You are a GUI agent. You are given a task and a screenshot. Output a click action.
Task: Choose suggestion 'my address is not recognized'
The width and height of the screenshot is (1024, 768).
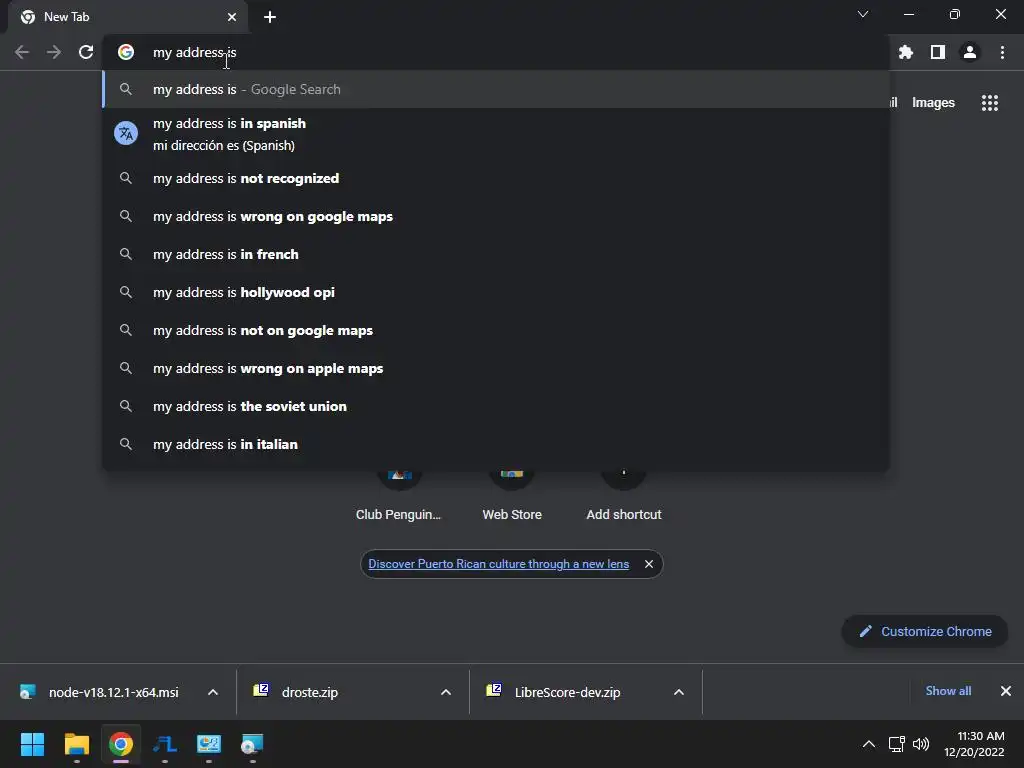pyautogui.click(x=496, y=178)
